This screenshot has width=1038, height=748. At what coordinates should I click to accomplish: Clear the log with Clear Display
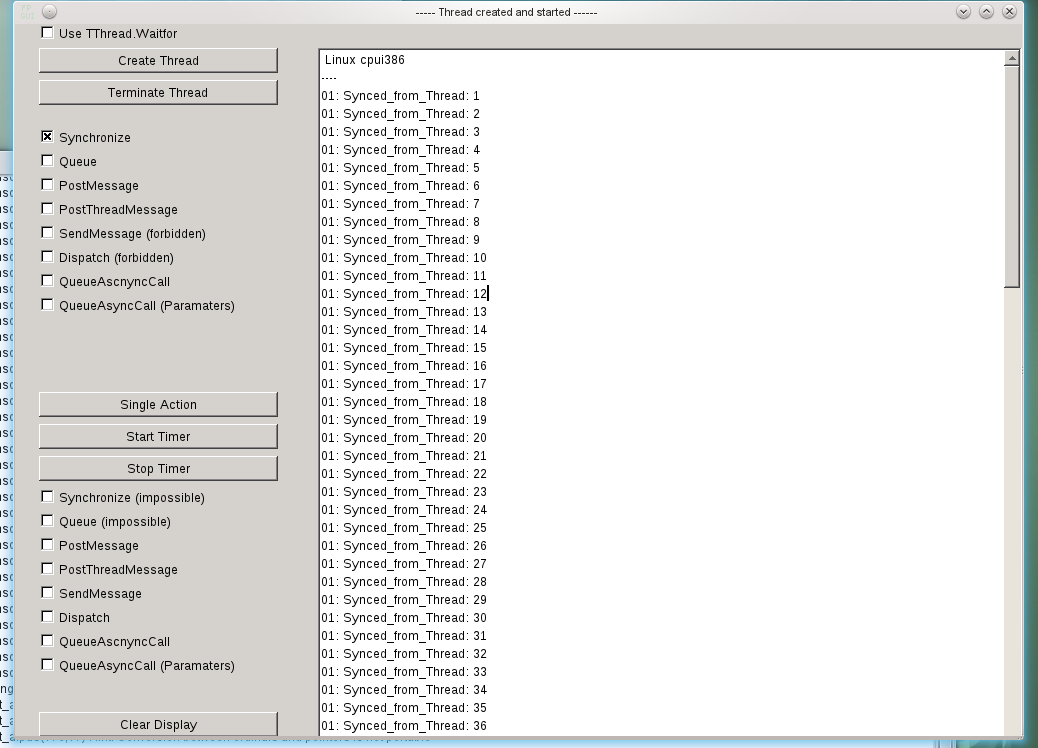pos(158,724)
